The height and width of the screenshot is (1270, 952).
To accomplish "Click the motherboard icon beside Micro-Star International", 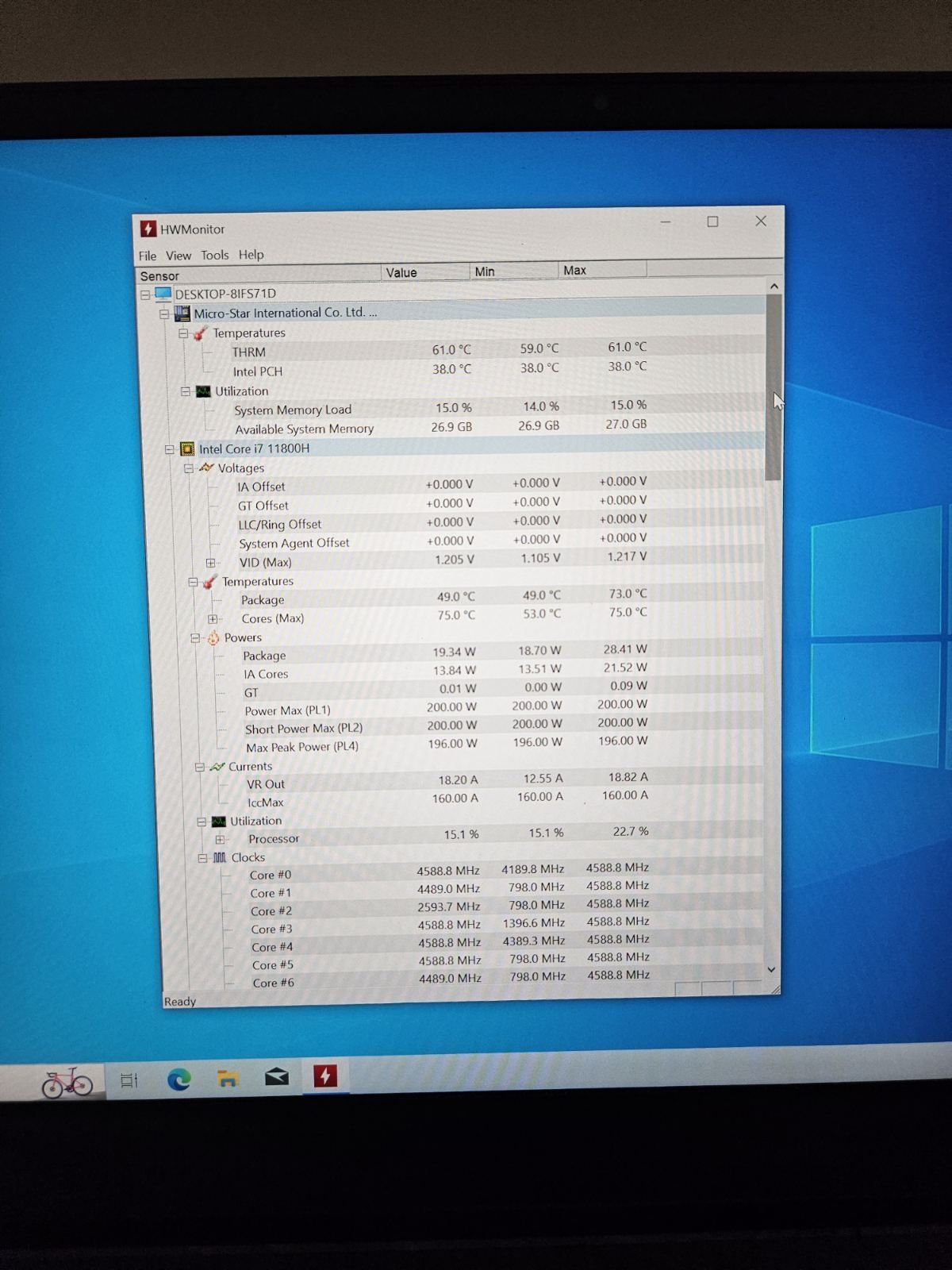I will (182, 314).
